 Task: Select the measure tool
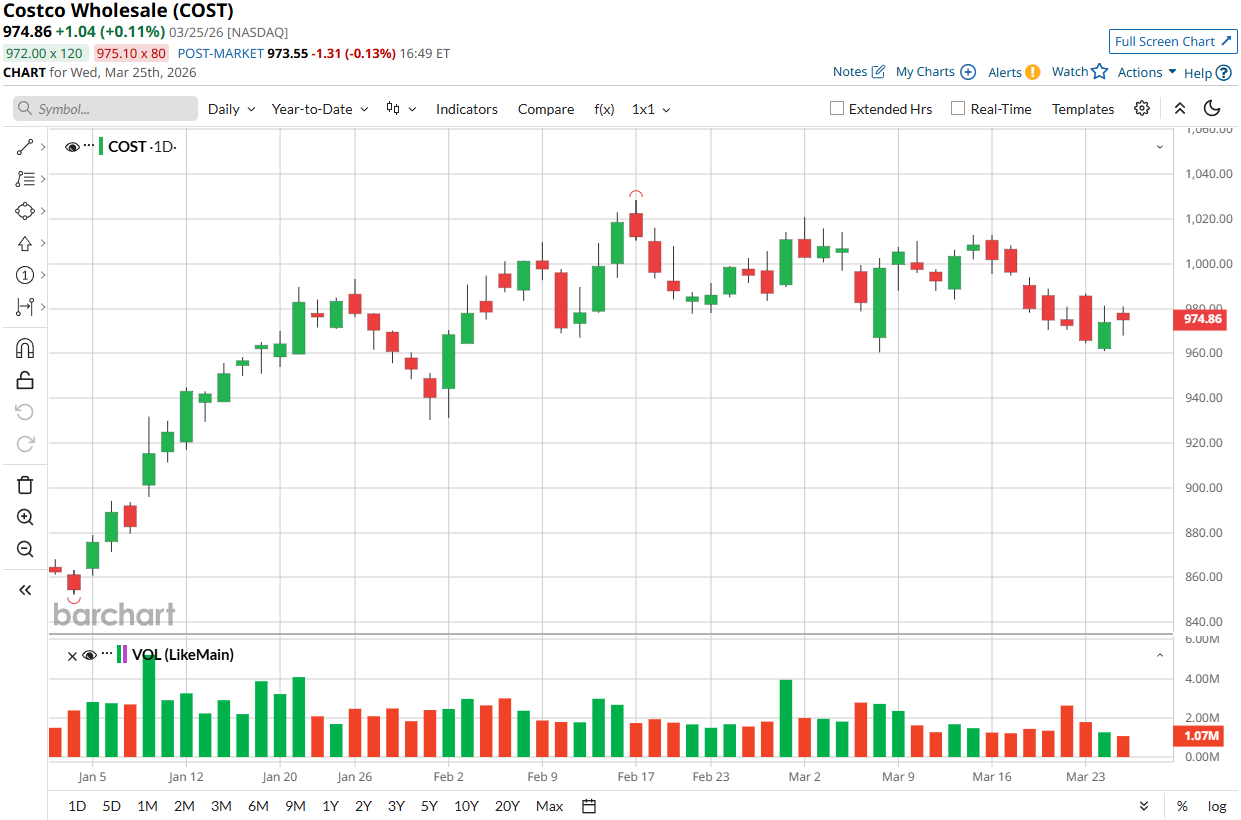[x=25, y=307]
